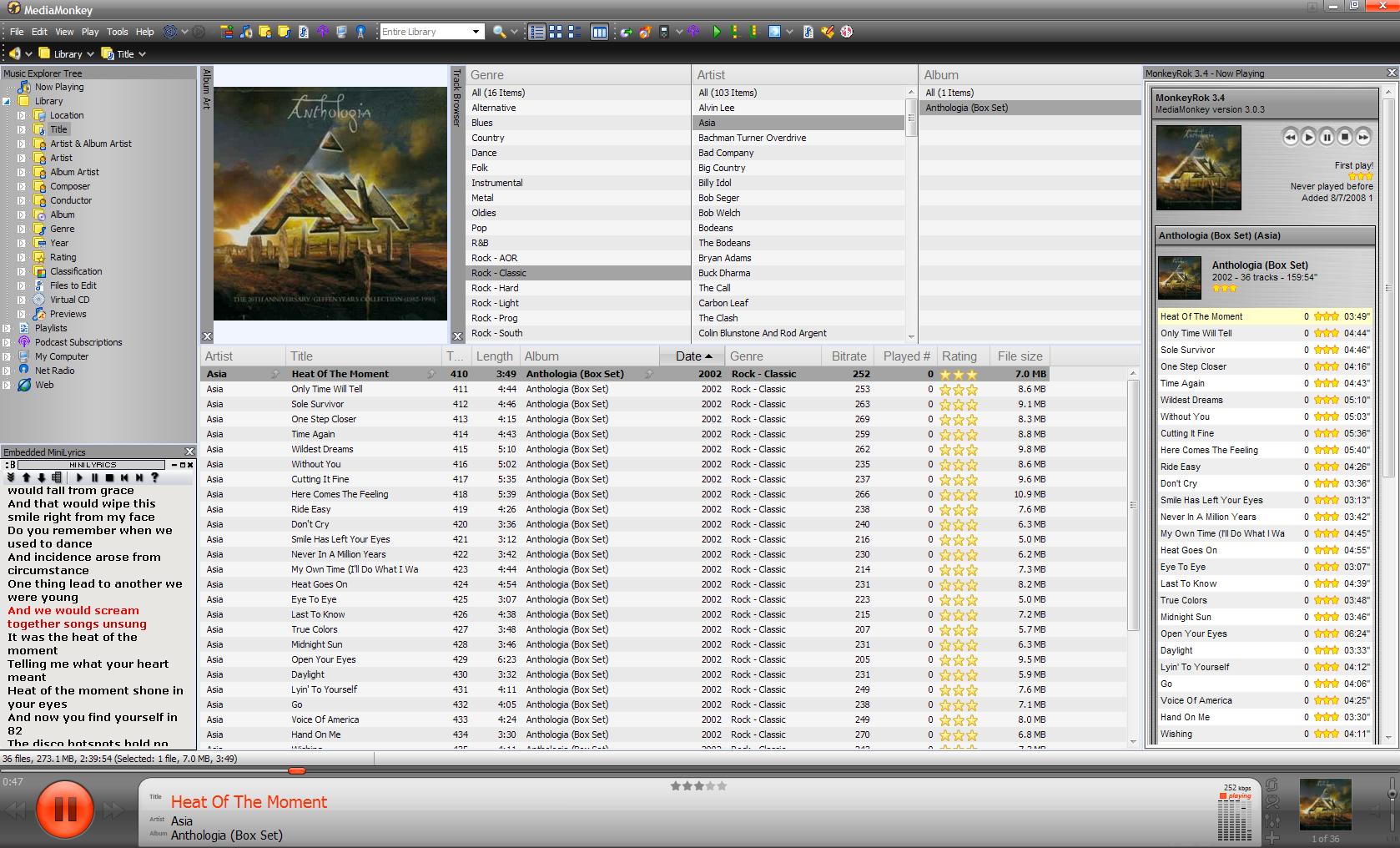Click MonkeyRok fast-forward button
This screenshot has width=1400, height=848.
(x=1363, y=137)
